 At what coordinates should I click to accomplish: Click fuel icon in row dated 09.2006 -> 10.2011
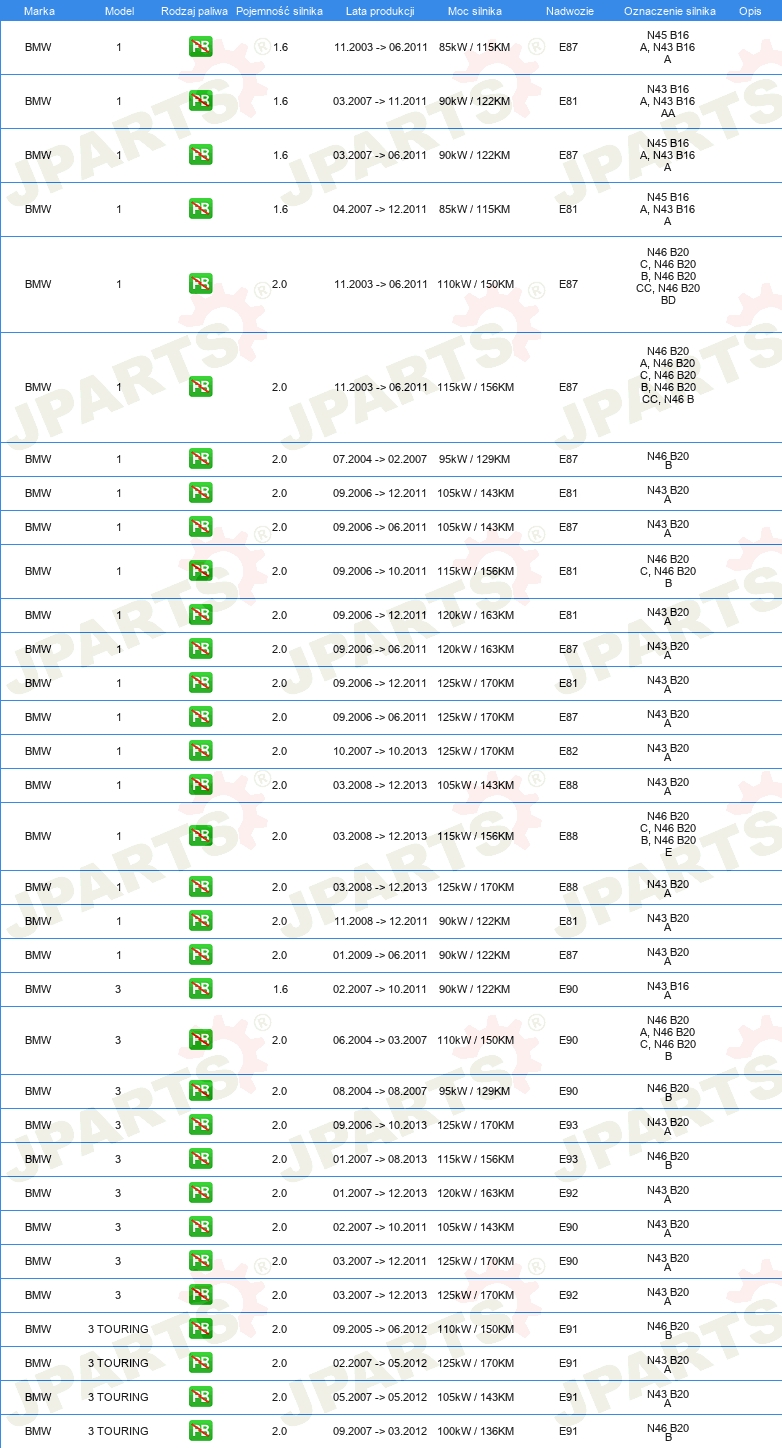coord(200,571)
